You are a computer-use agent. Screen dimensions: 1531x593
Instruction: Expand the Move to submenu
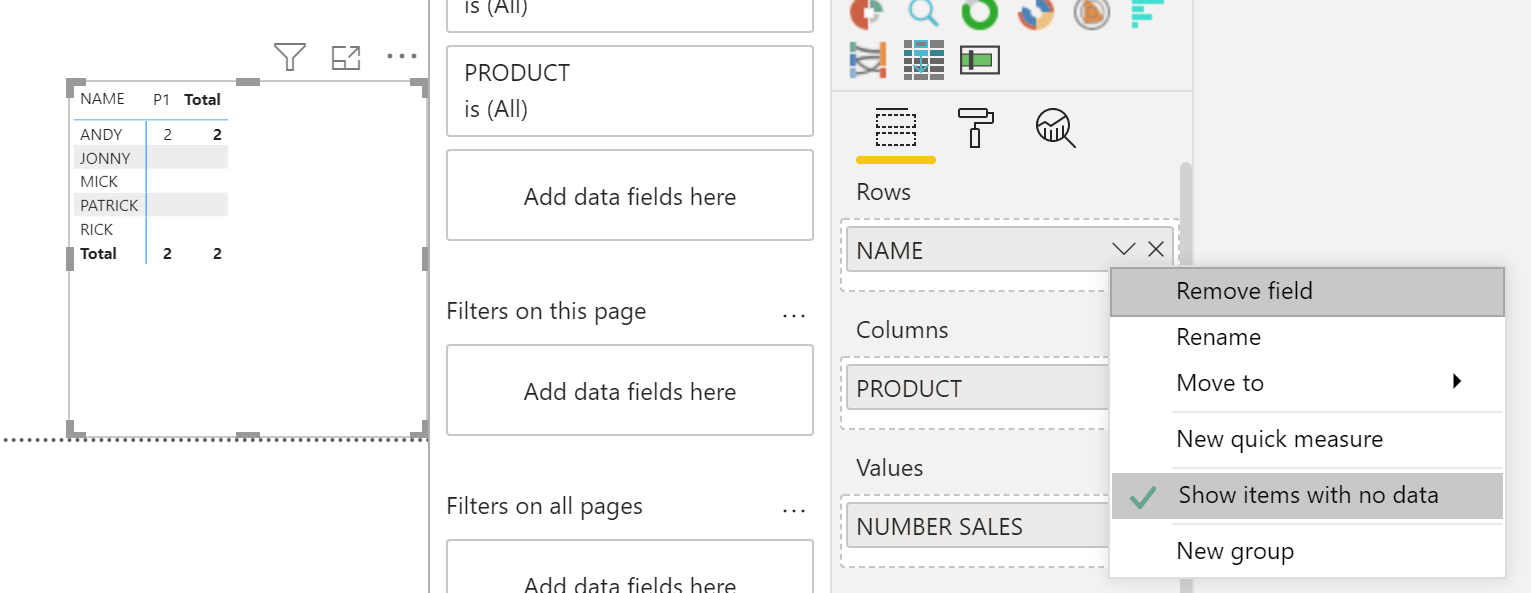click(x=1307, y=383)
